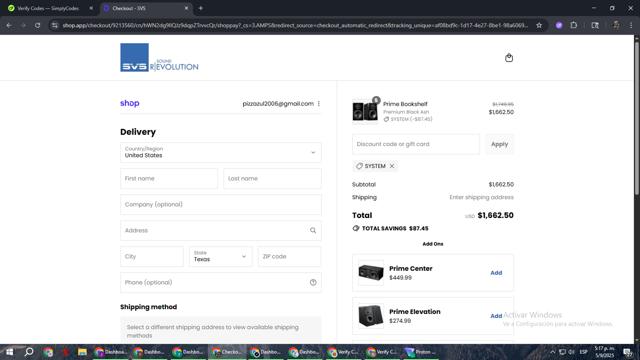Image resolution: width=640 pixels, height=360 pixels.
Task: Open the browser side panel icon
Action: [x=595, y=25]
